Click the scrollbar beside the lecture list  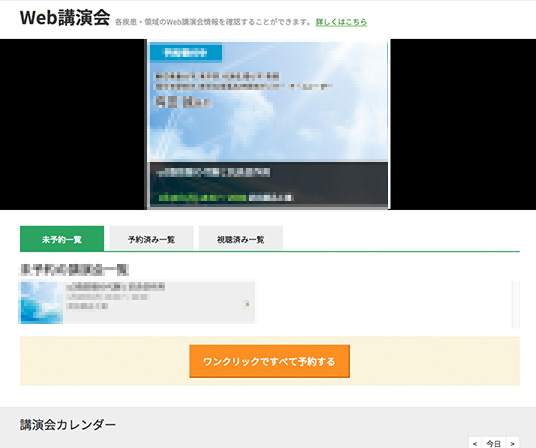(516, 304)
